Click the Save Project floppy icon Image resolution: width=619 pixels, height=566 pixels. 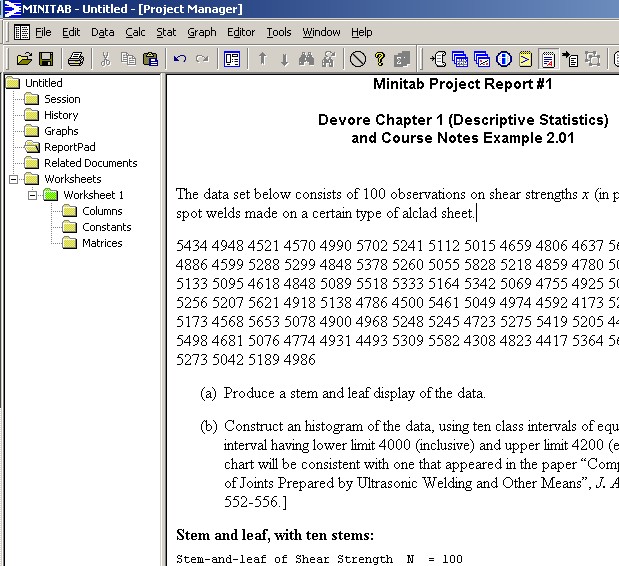tap(46, 60)
